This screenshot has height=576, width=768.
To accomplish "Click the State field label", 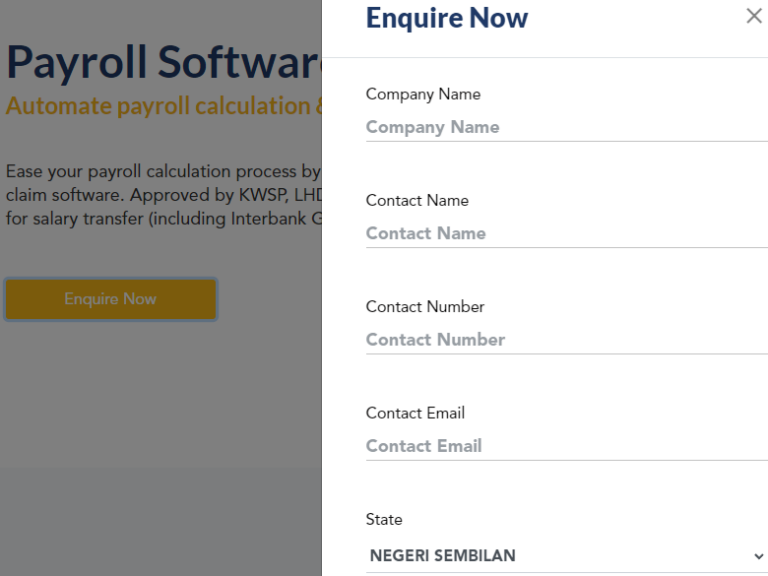I will tap(384, 519).
